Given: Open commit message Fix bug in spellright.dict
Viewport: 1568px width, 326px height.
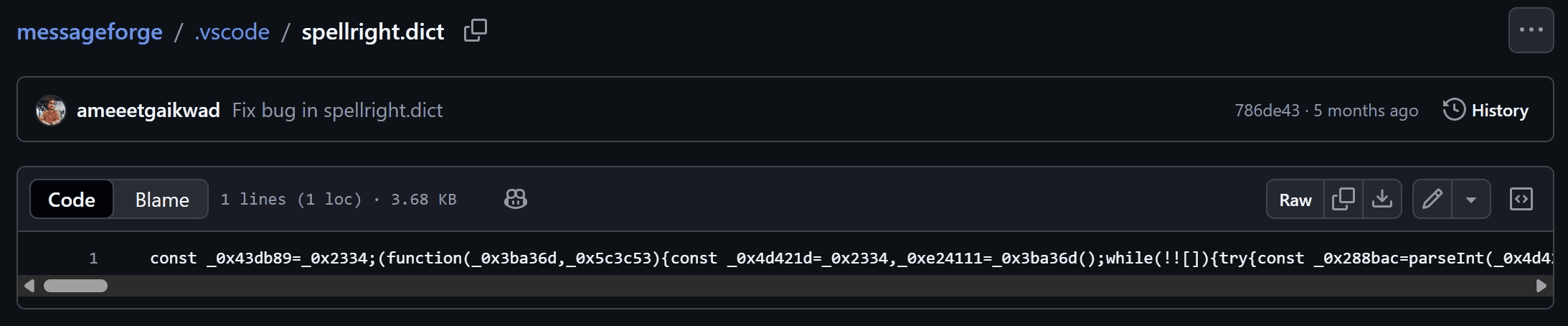Looking at the screenshot, I should pos(337,110).
